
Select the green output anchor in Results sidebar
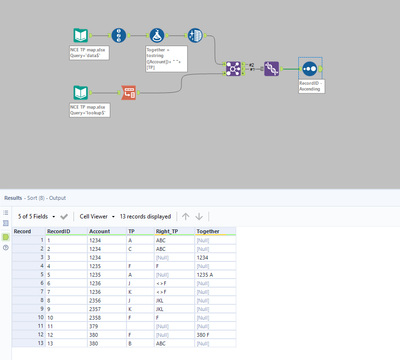coord(6,237)
